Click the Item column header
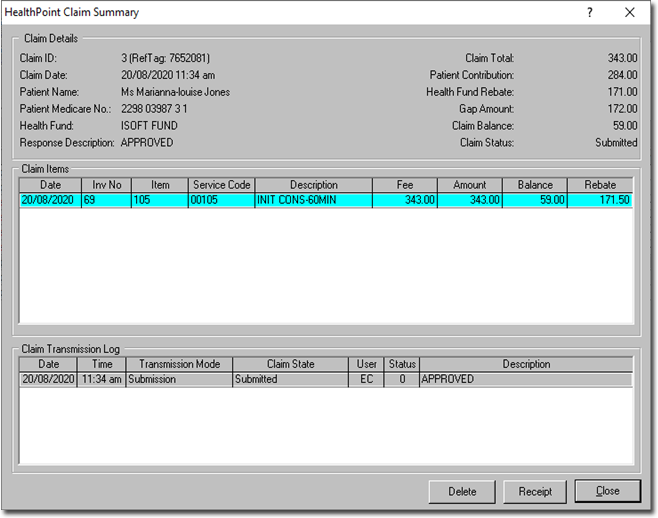The height and width of the screenshot is (518, 658). (160, 185)
